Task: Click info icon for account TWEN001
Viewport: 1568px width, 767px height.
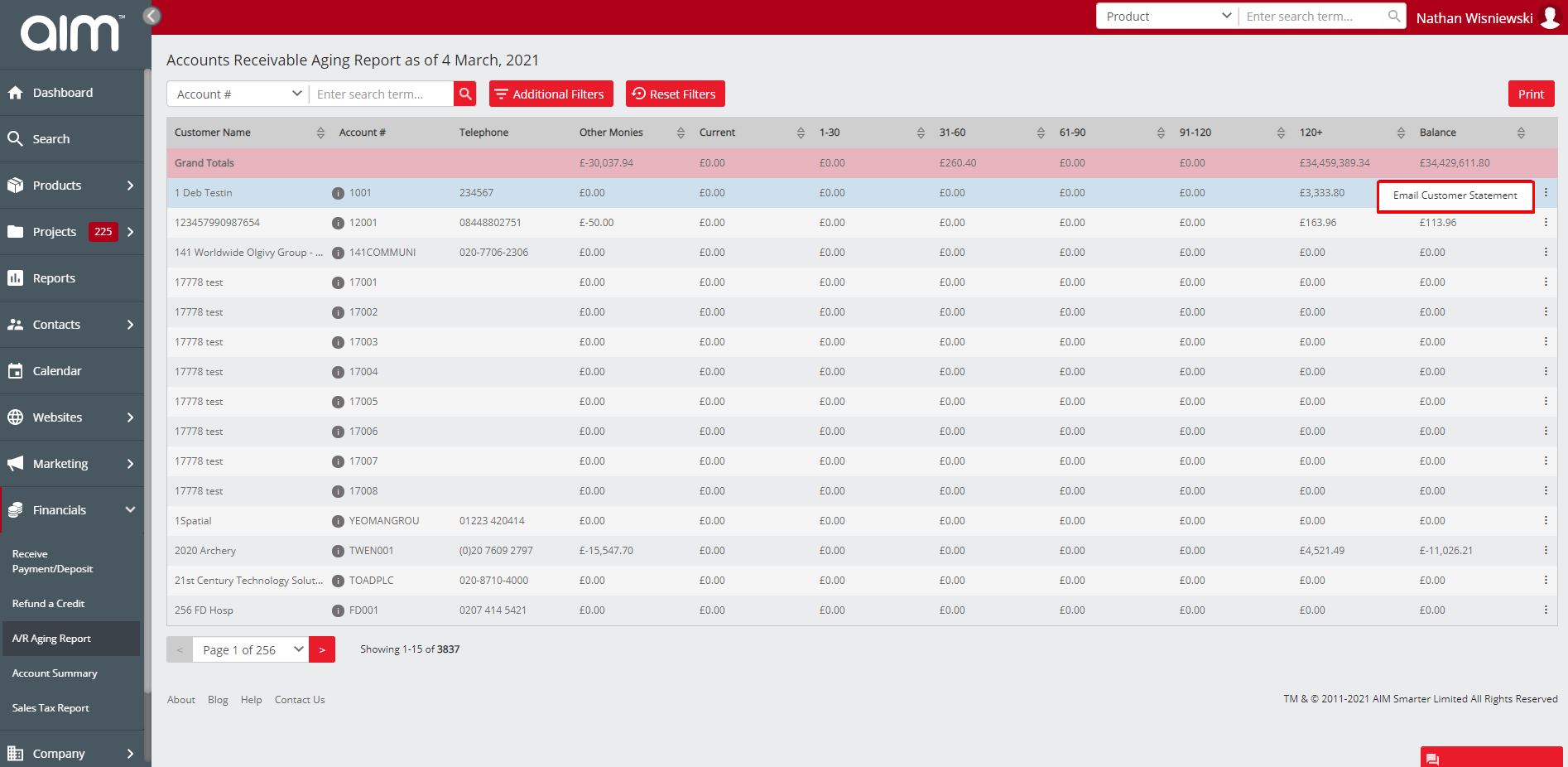Action: 338,551
